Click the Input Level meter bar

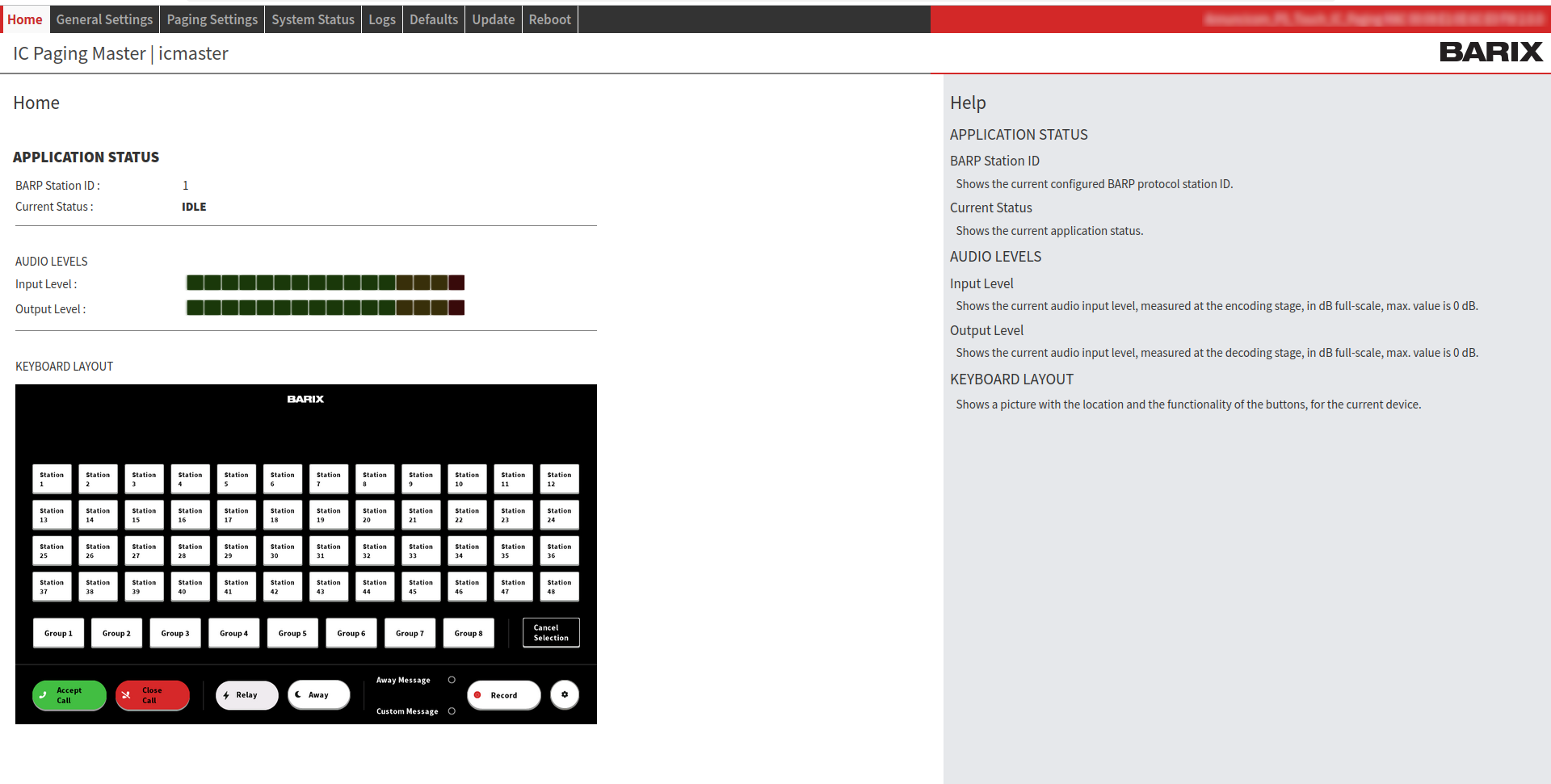click(x=325, y=283)
